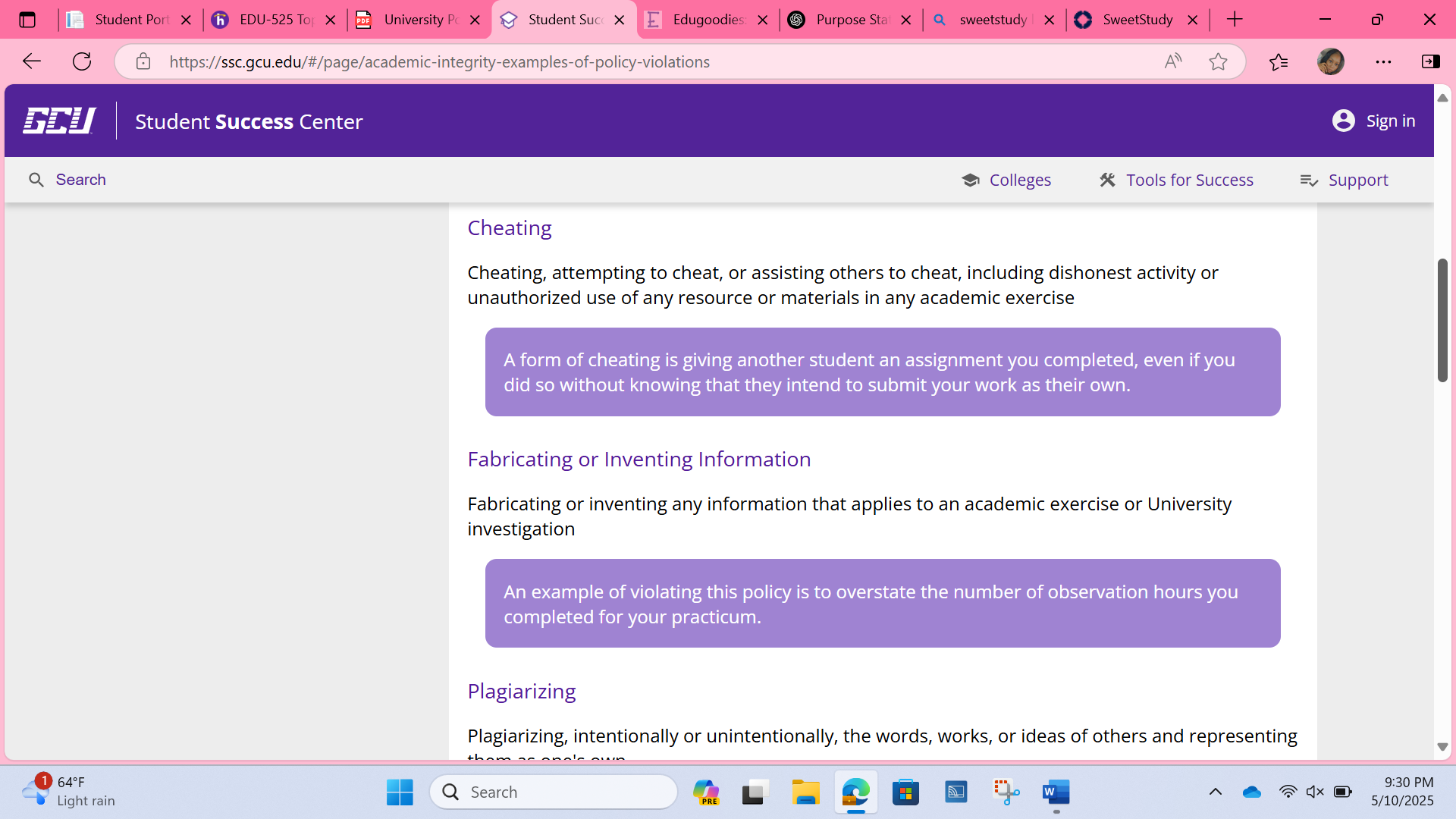Open Snipping Tool from the taskbar

pos(1006,792)
